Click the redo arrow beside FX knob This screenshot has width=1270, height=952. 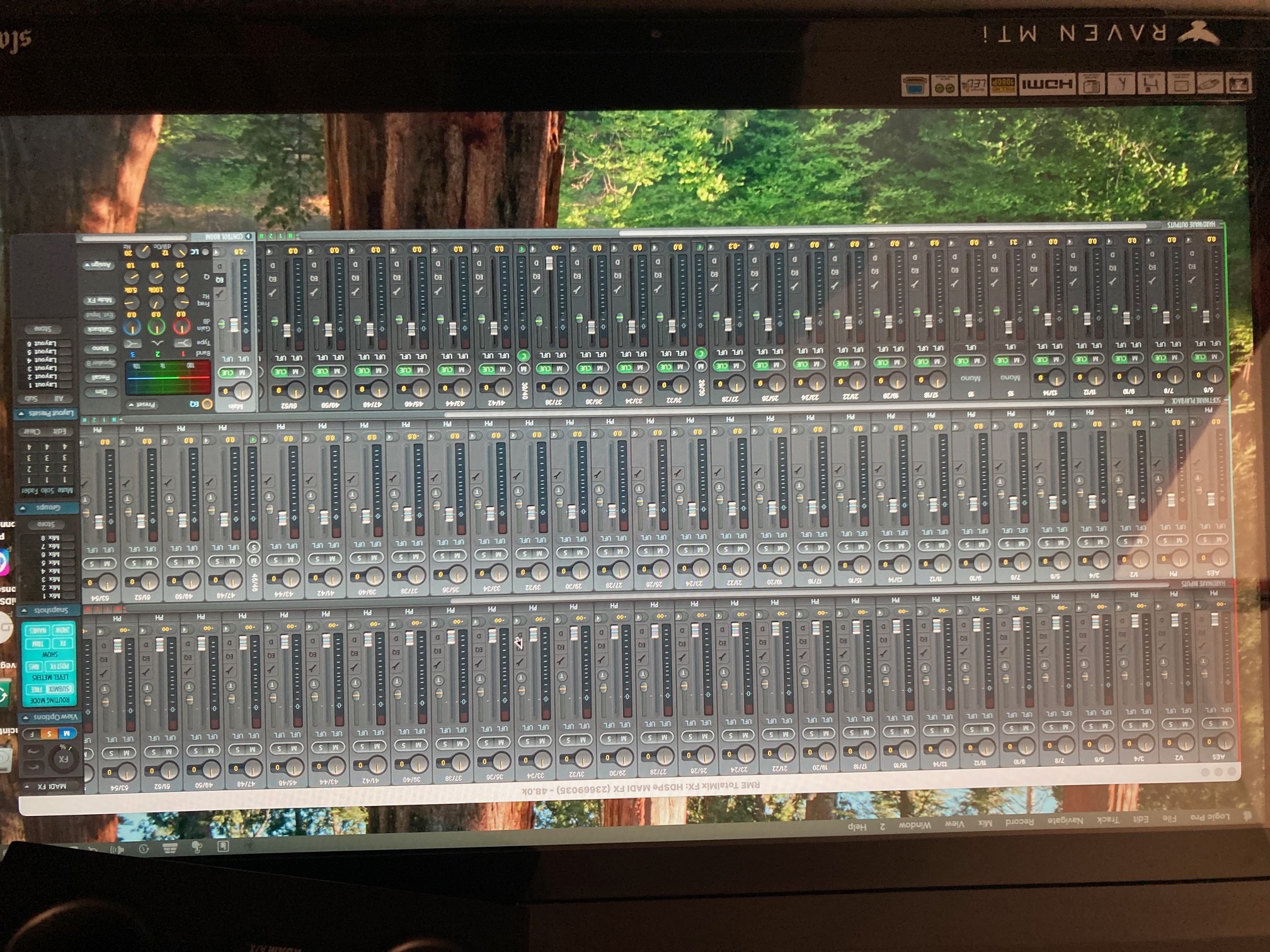click(x=34, y=751)
